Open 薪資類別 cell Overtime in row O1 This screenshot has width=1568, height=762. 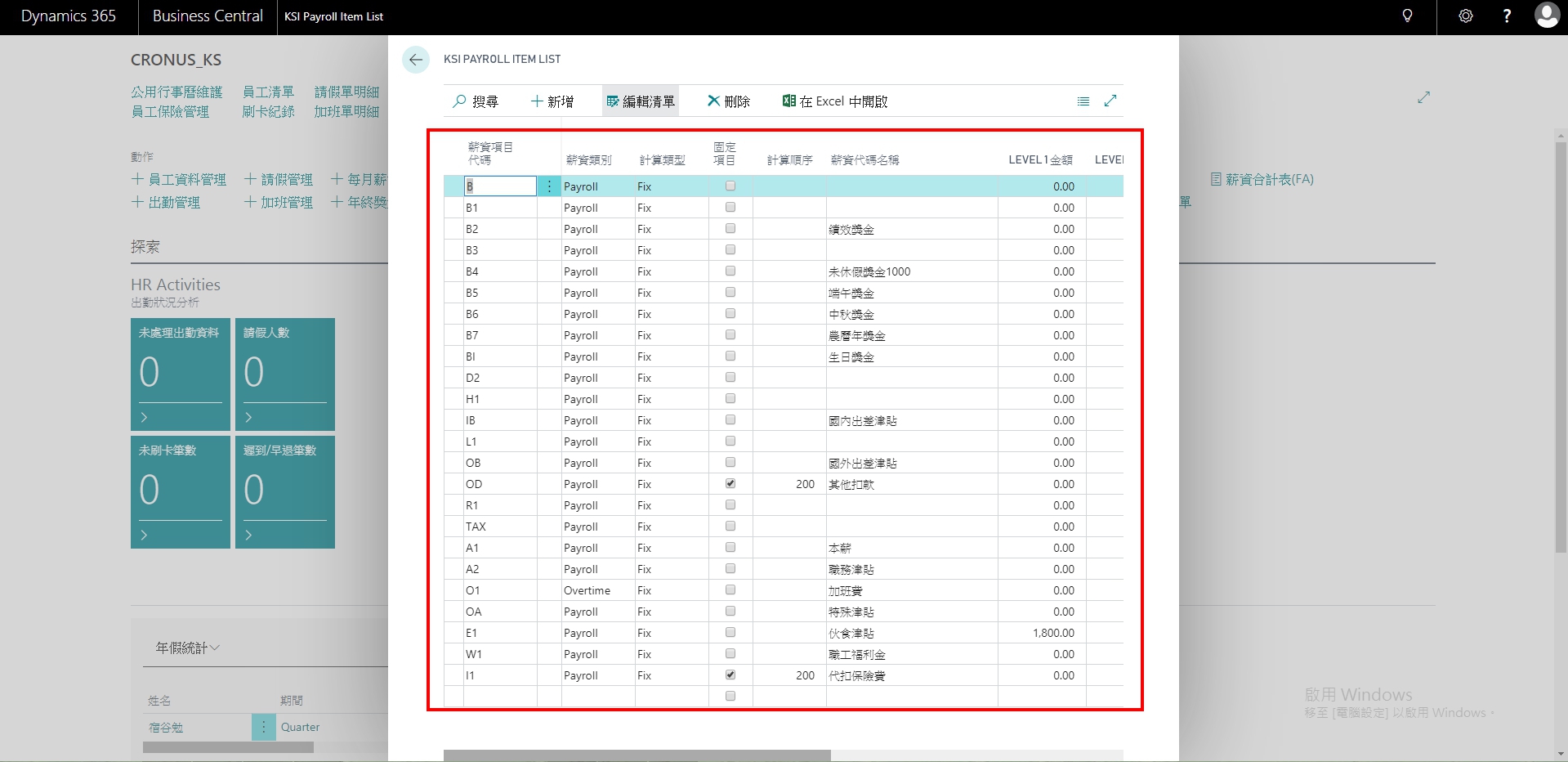coord(598,590)
